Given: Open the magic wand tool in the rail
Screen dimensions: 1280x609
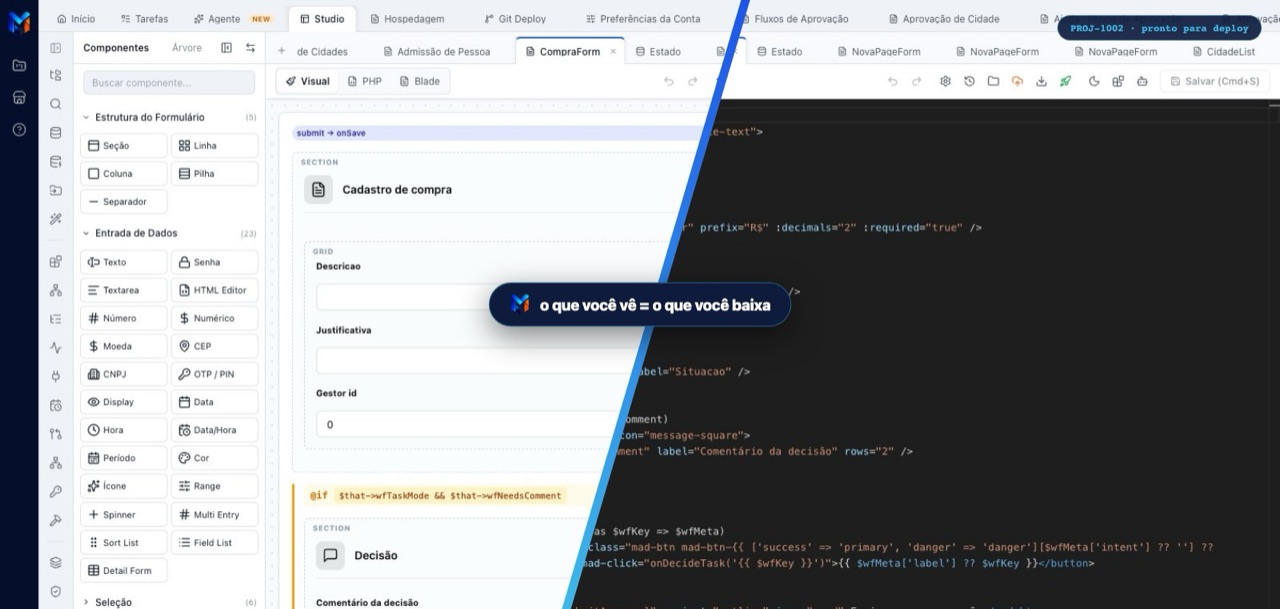Looking at the screenshot, I should click(x=56, y=219).
